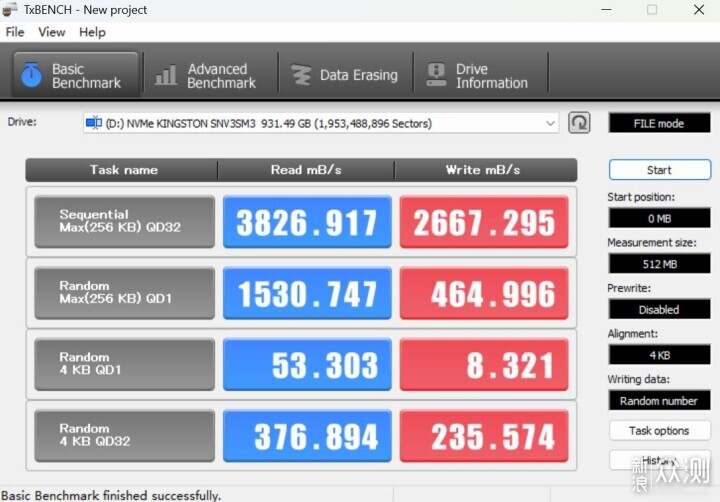Switch to Basic Benchmark tab
720x502 pixels.
point(76,75)
